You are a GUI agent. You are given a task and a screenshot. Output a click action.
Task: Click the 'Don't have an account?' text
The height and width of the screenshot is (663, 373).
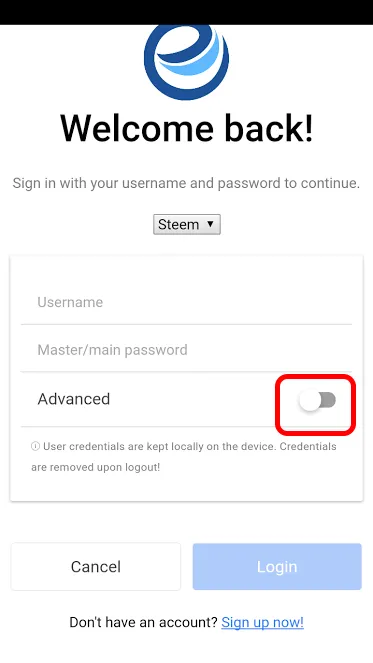point(144,622)
